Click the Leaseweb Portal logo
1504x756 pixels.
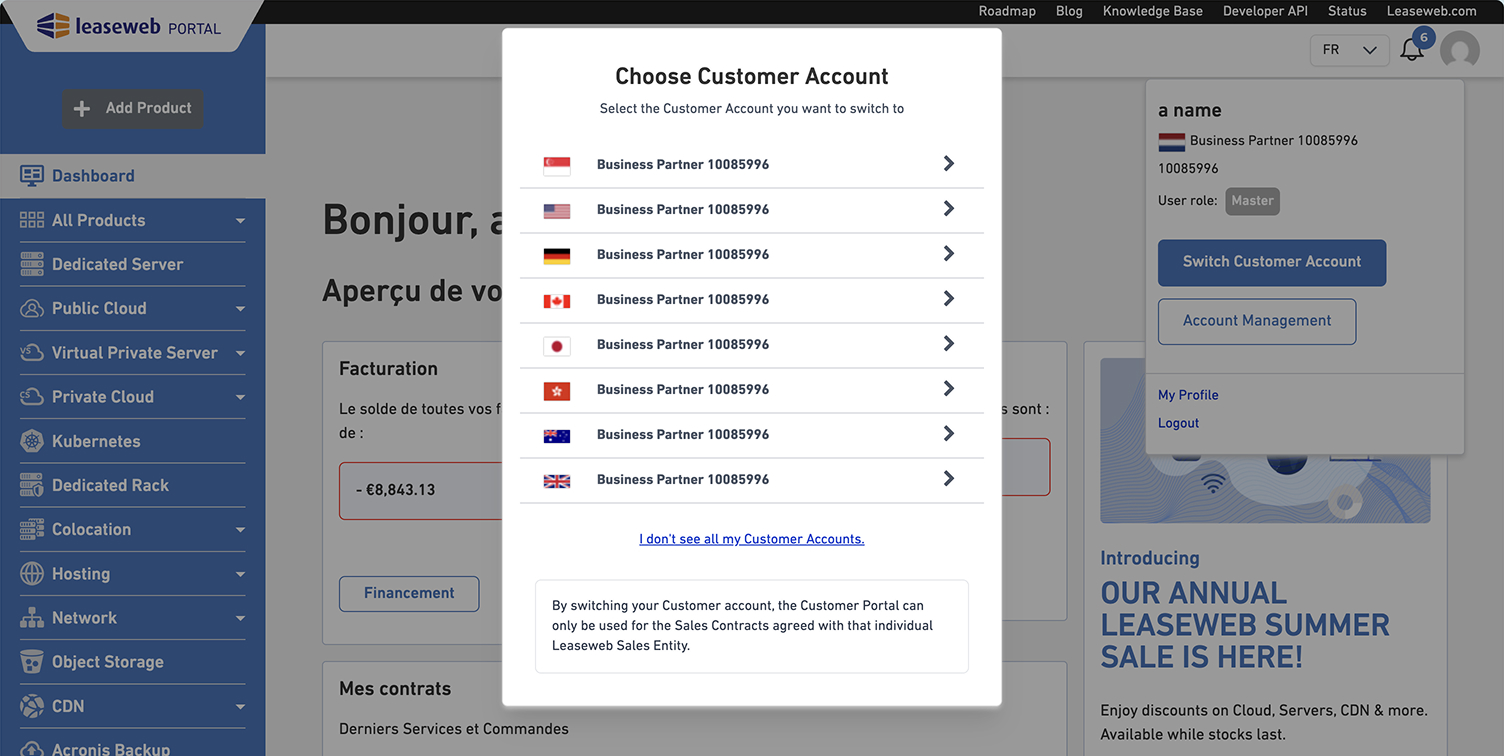click(x=129, y=26)
